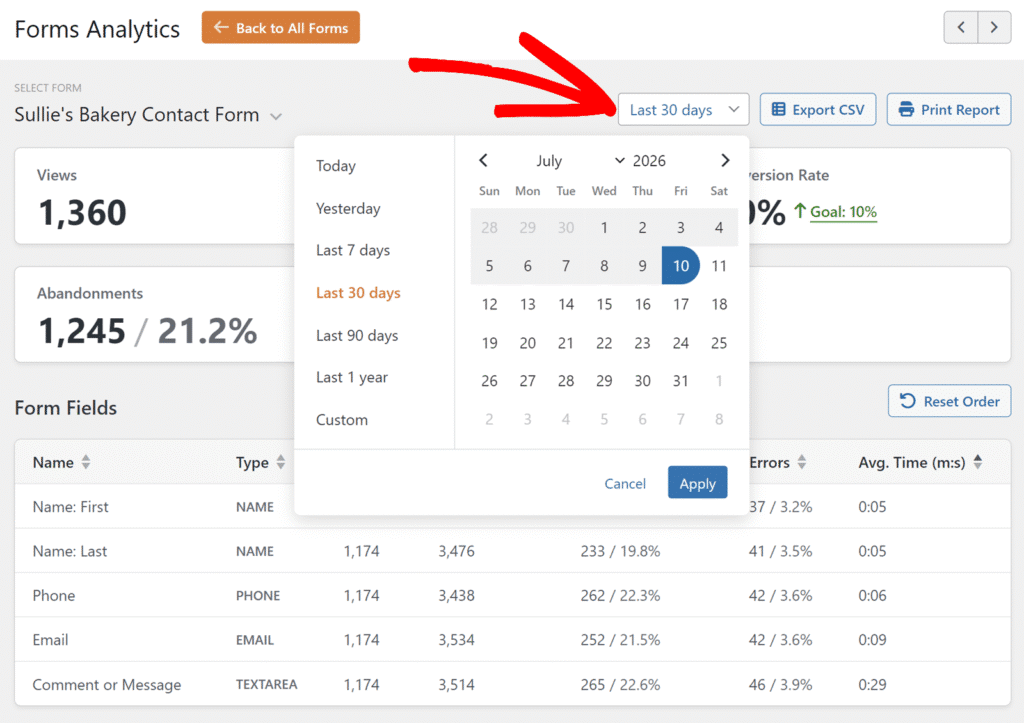This screenshot has height=723, width=1024.
Task: Show previous month in calendar
Action: pyautogui.click(x=483, y=161)
